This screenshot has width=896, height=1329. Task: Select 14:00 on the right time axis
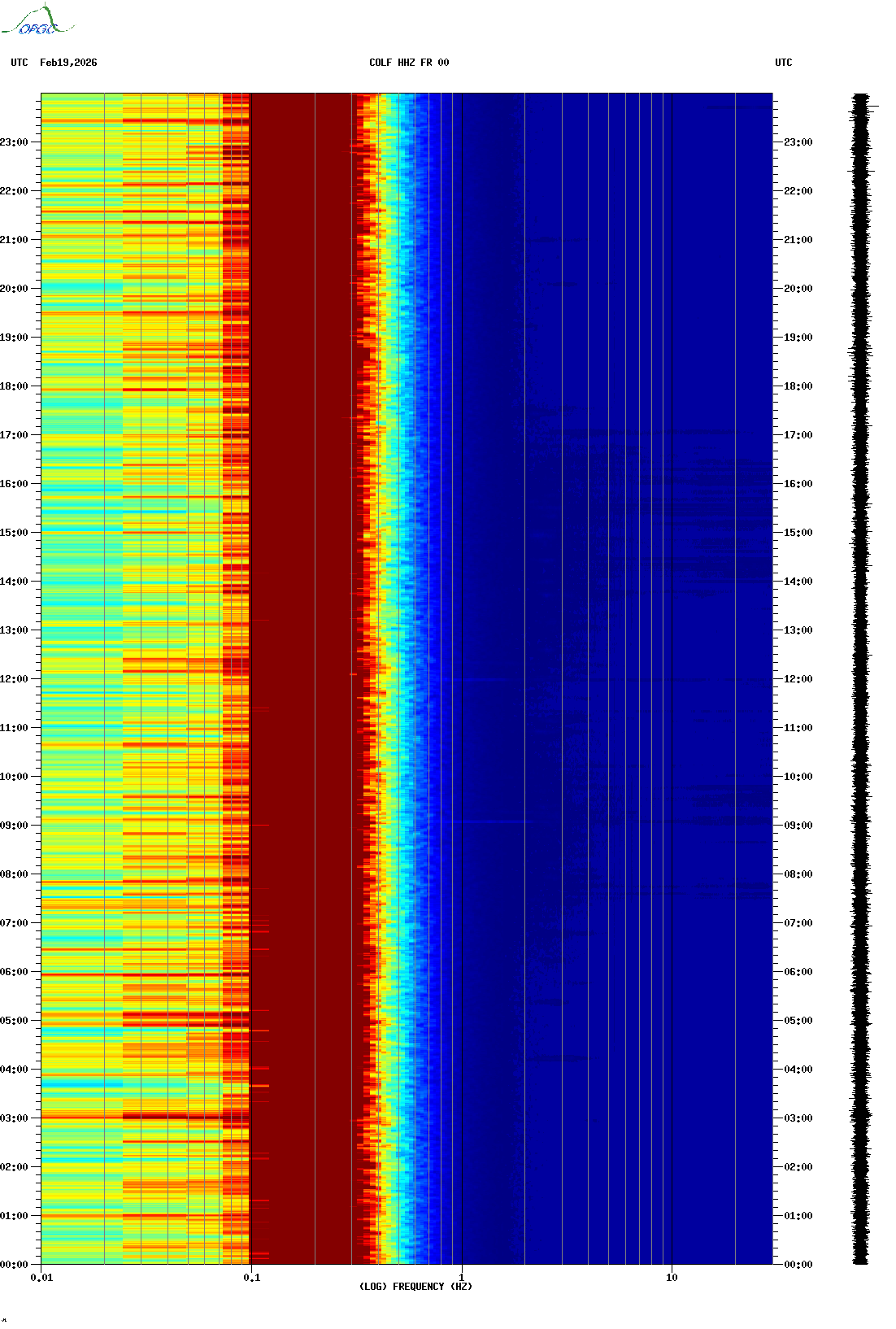click(x=798, y=582)
